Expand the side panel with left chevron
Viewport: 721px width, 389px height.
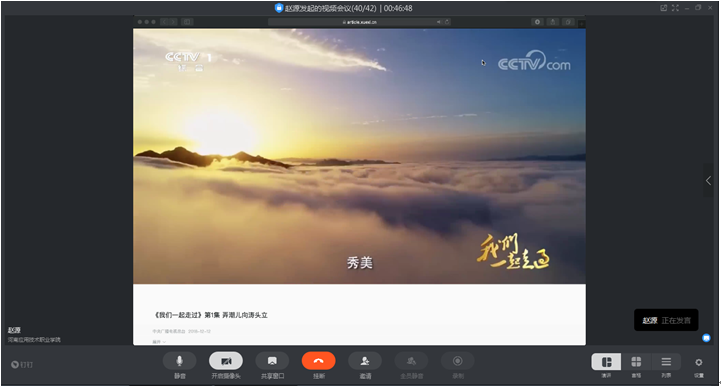(x=709, y=181)
